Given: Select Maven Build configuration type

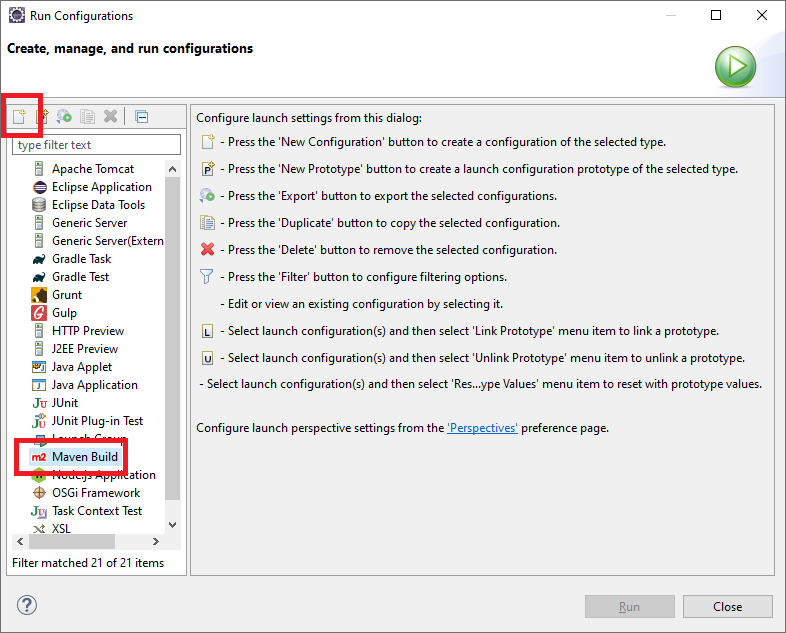Looking at the screenshot, I should [85, 457].
